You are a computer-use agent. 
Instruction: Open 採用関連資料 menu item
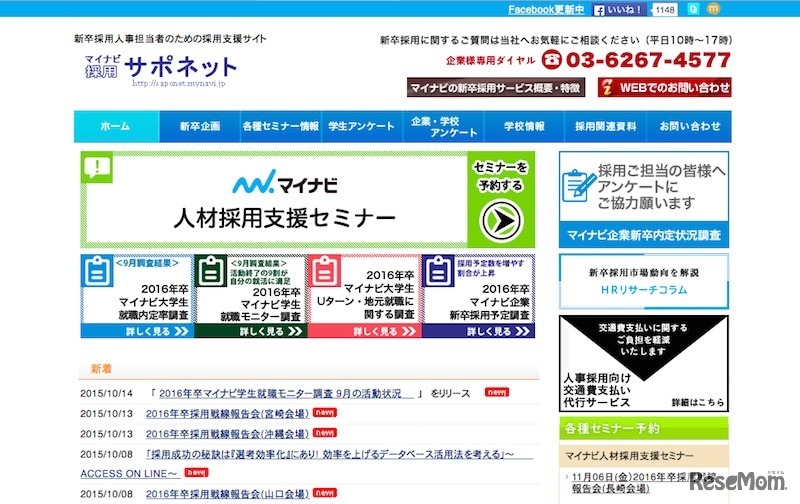[x=606, y=127]
